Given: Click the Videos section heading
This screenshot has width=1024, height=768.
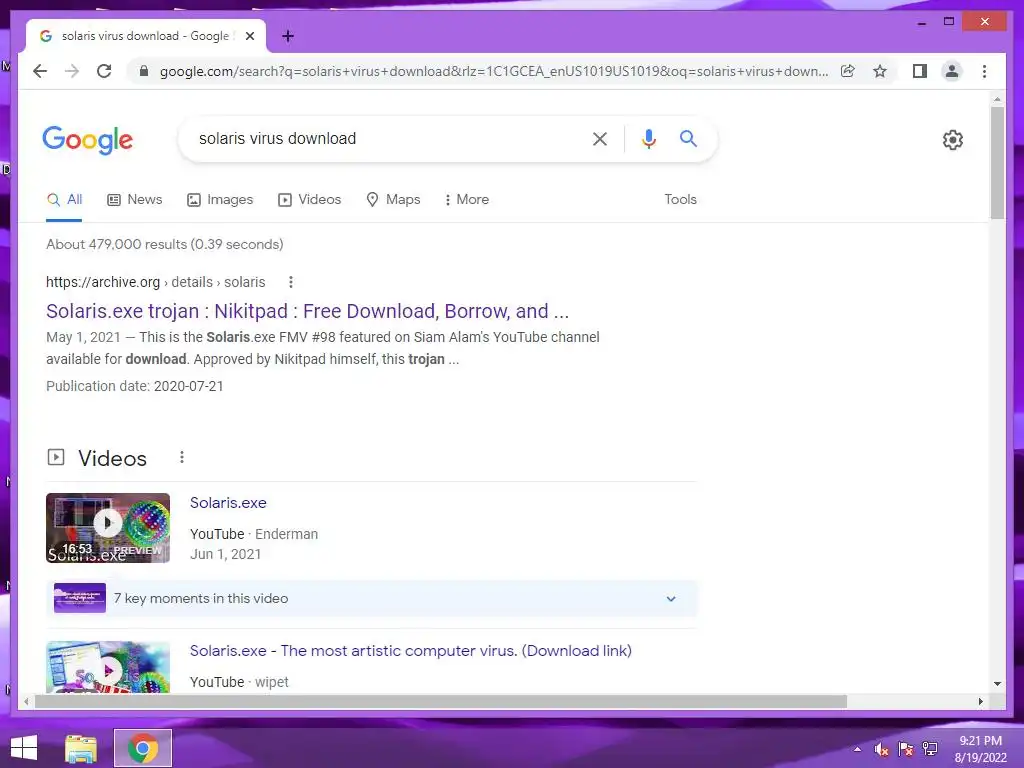Looking at the screenshot, I should pos(112,458).
